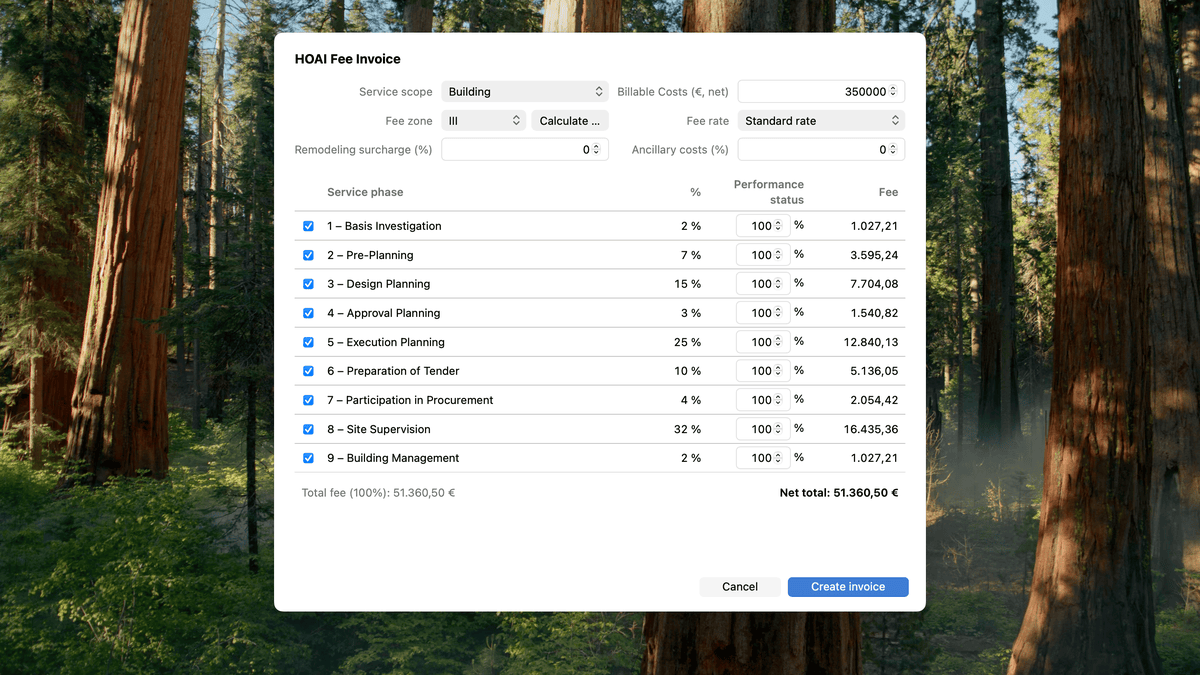Viewport: 1200px width, 675px height.
Task: Click the fee value 7.704,08
Action: tap(874, 284)
